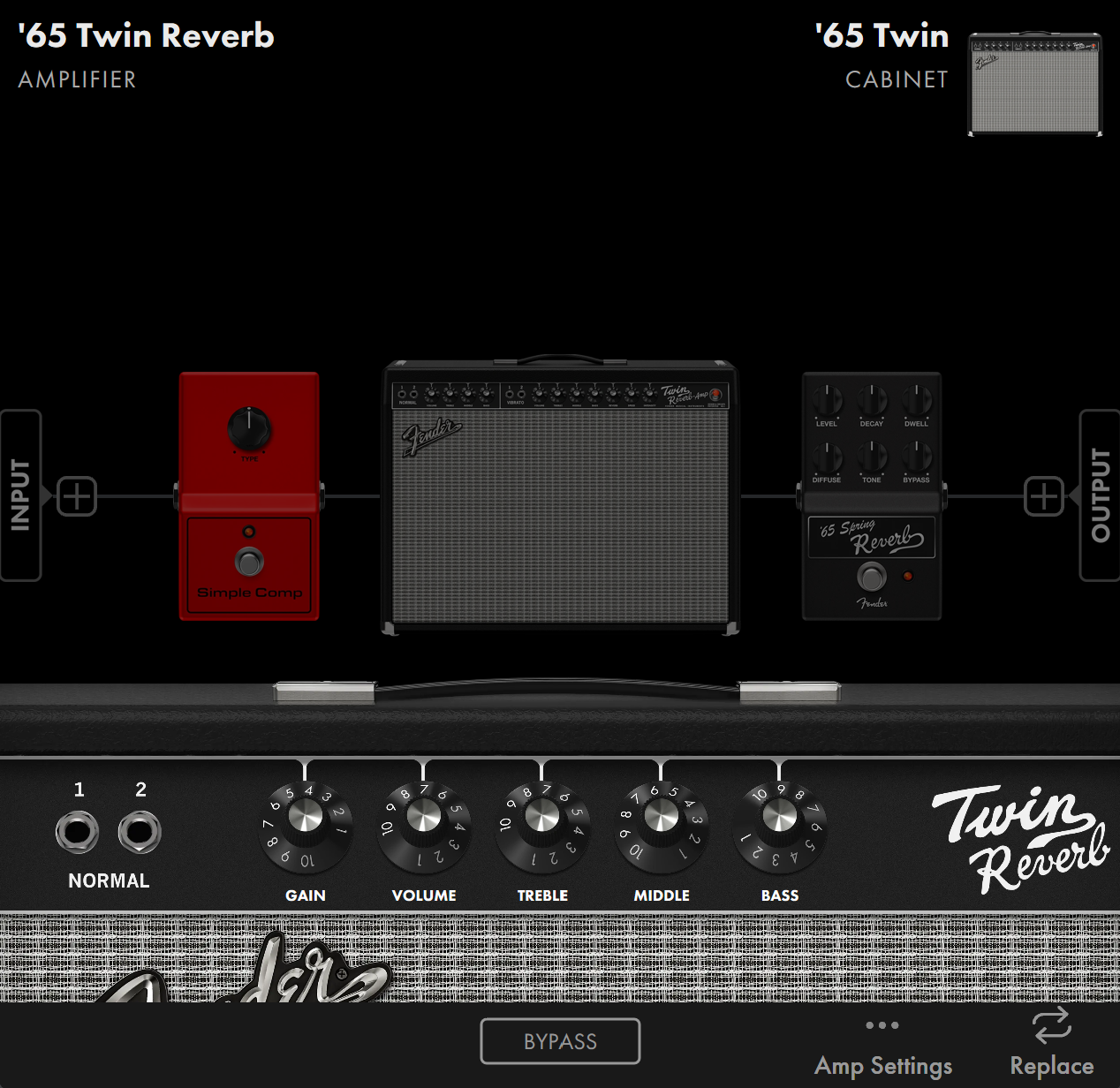Open Amp Settings three-dot menu
The image size is (1120, 1088).
[x=882, y=1025]
